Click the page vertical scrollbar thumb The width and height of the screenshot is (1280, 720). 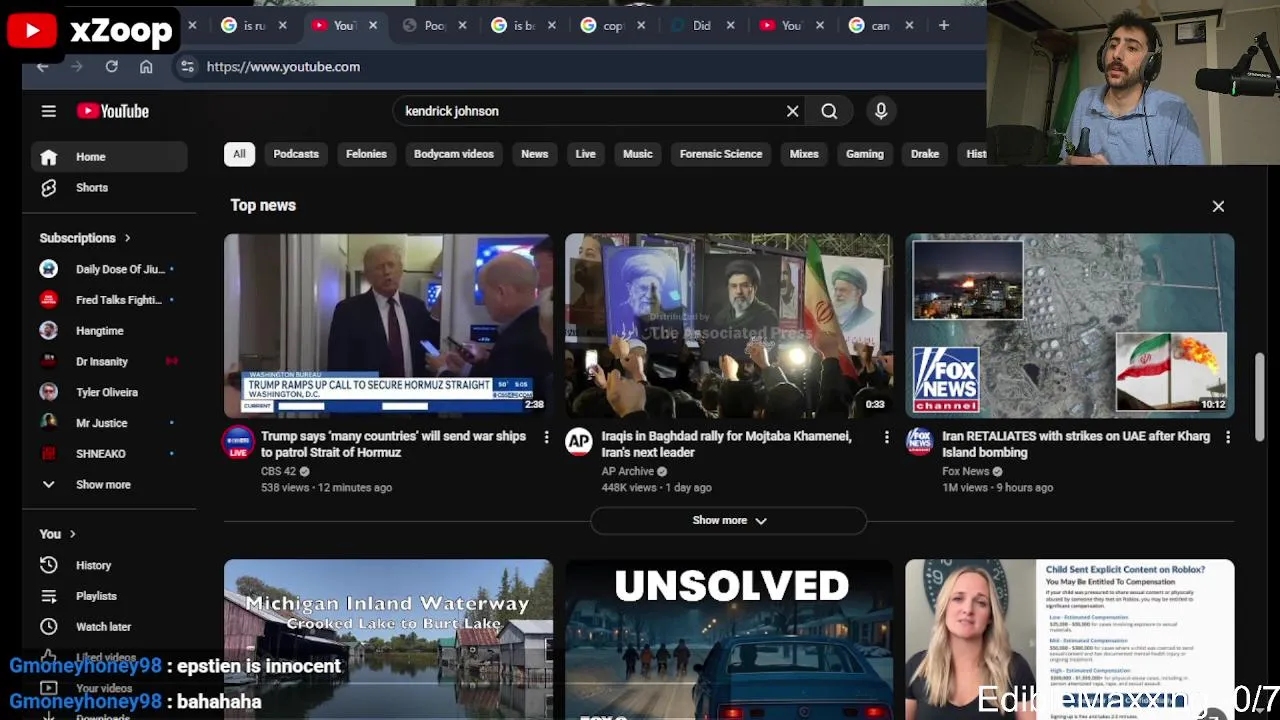tap(1260, 396)
